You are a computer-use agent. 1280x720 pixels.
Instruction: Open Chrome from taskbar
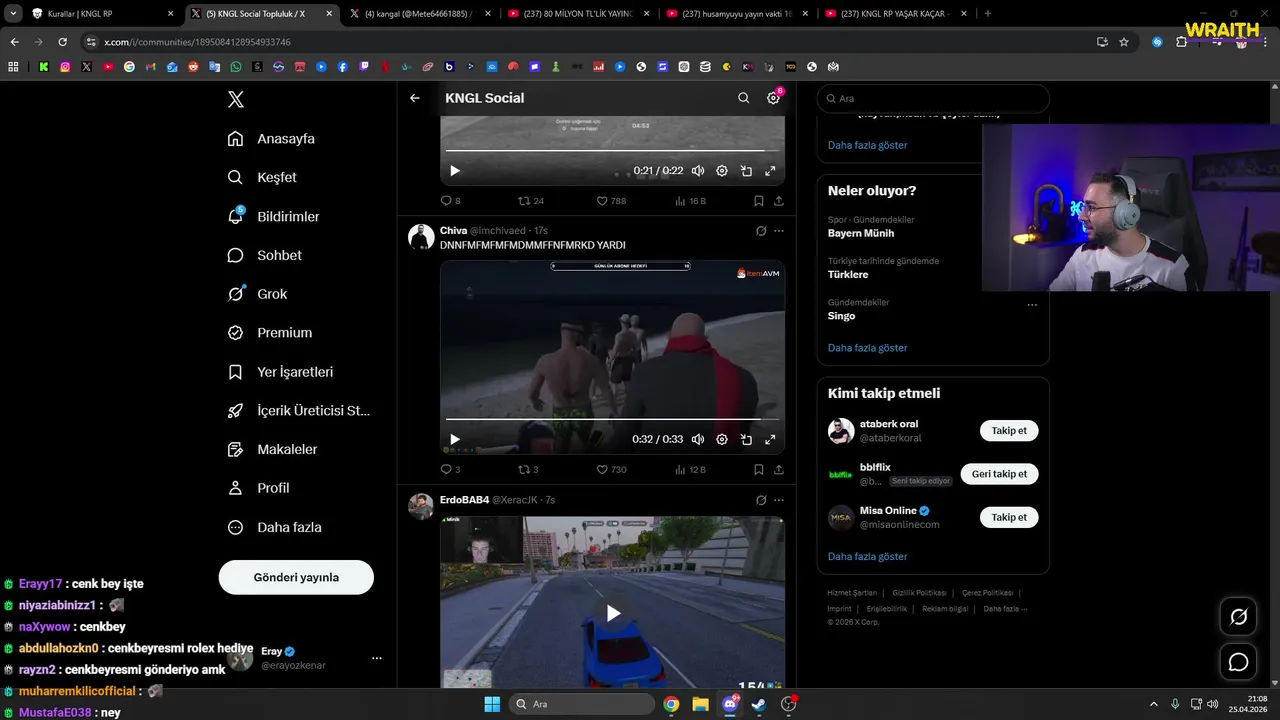(671, 704)
